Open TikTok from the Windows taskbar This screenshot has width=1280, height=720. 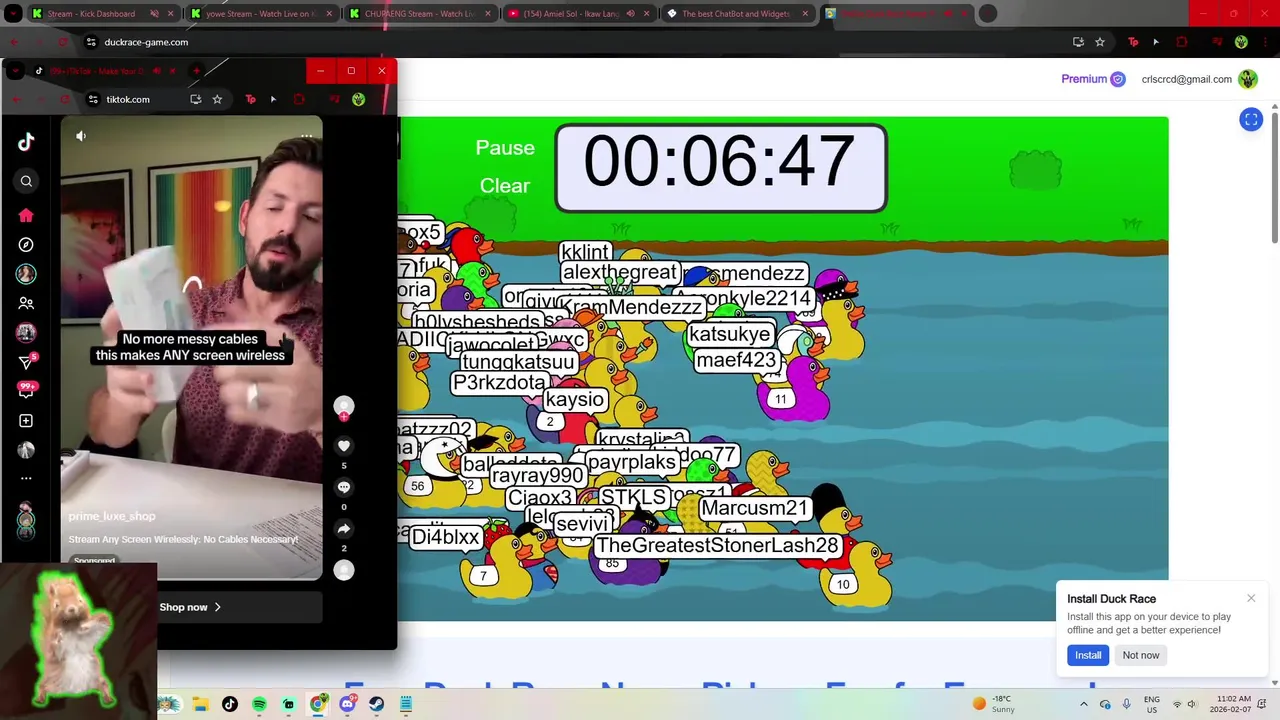tap(230, 704)
